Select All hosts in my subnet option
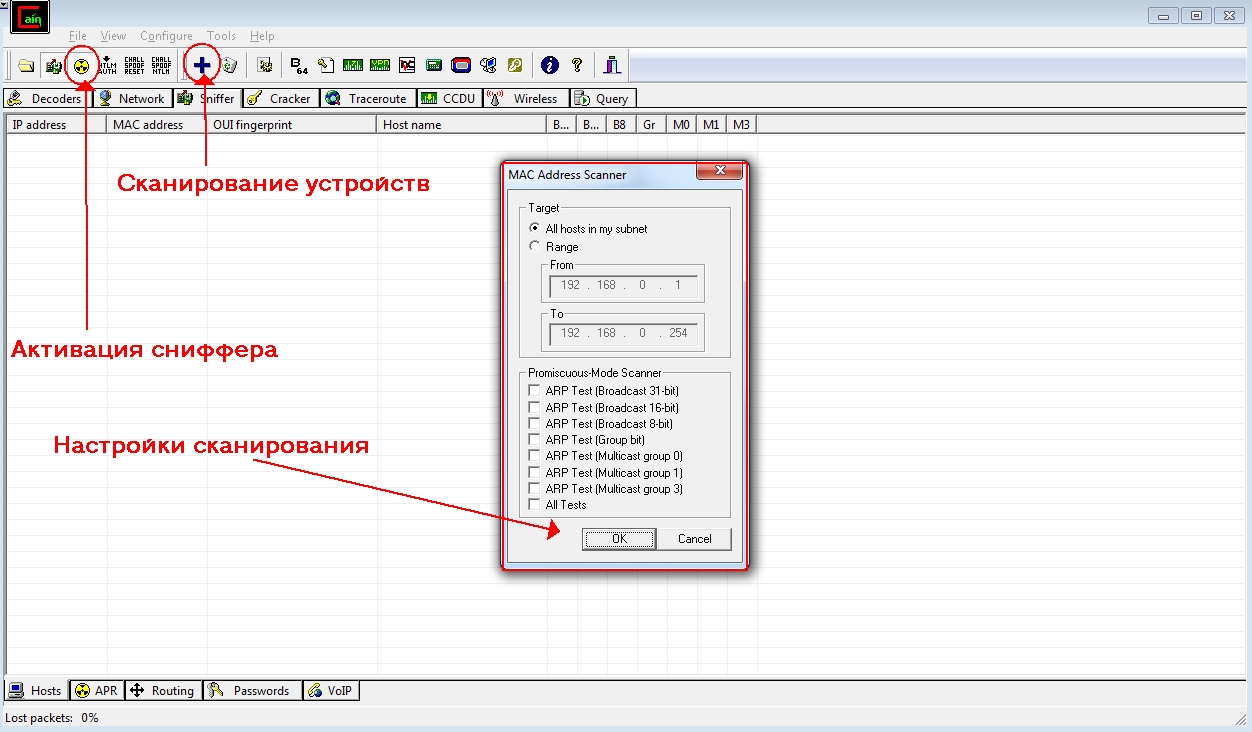 click(535, 229)
